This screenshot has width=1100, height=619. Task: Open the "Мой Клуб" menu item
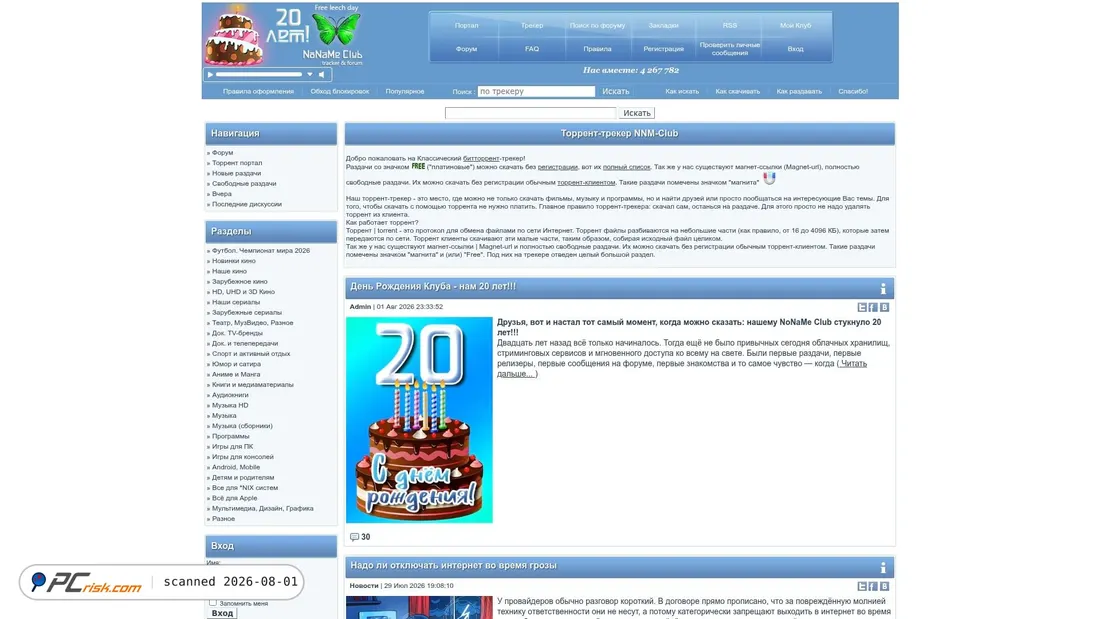pos(796,25)
